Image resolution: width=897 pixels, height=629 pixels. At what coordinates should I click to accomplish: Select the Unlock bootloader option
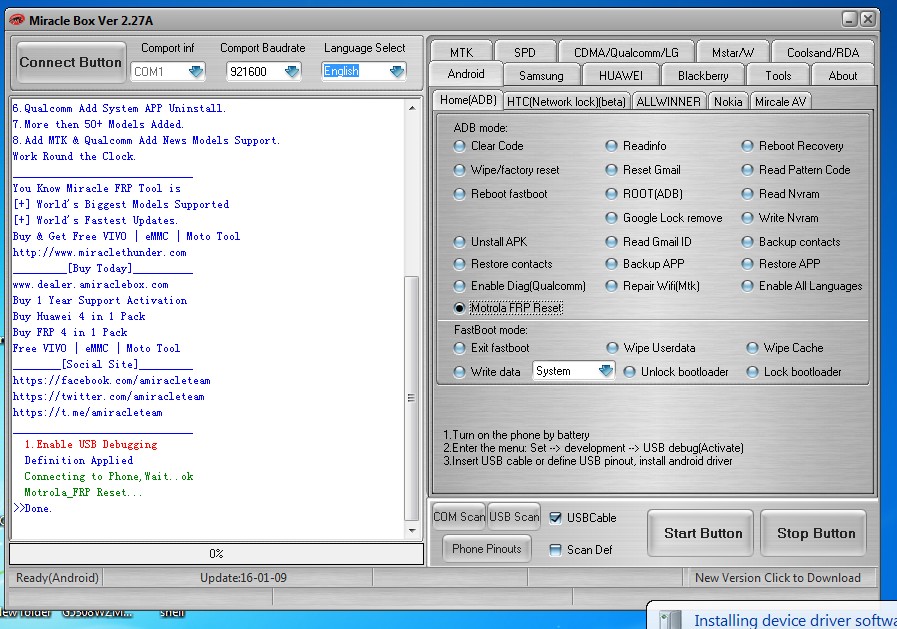coord(629,372)
